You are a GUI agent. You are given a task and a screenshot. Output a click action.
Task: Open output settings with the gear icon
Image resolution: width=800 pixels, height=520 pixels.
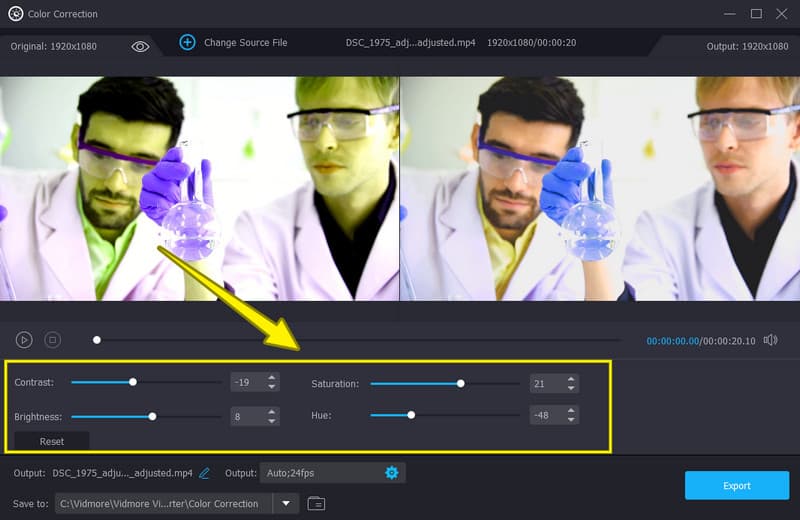[392, 473]
